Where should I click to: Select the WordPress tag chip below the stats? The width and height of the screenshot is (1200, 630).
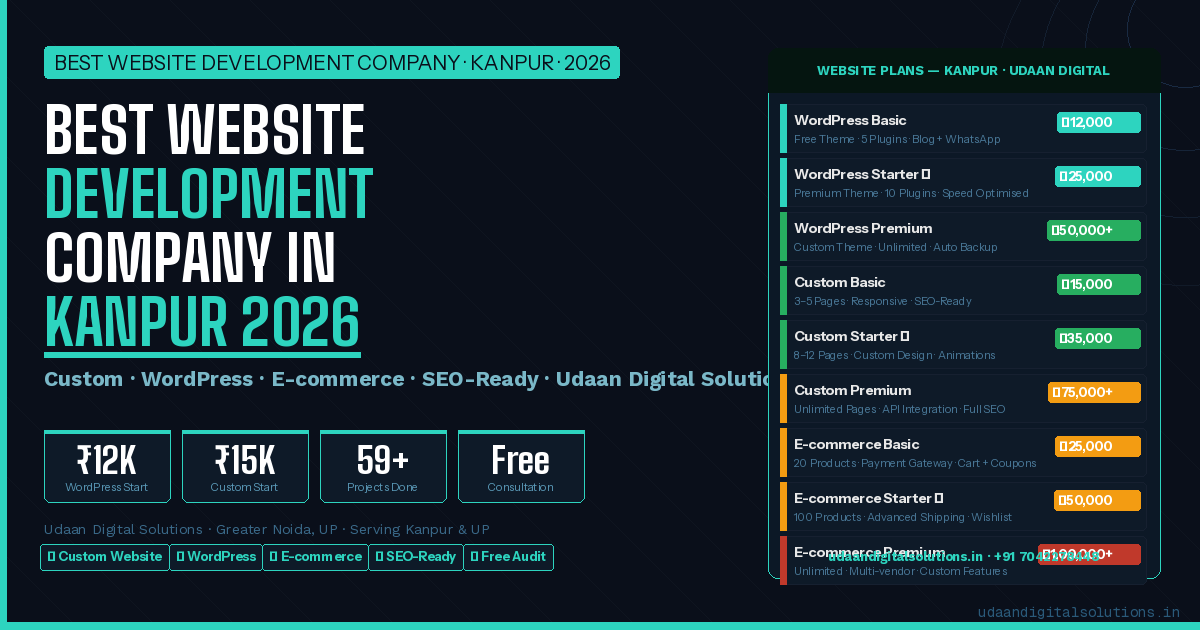tap(216, 557)
